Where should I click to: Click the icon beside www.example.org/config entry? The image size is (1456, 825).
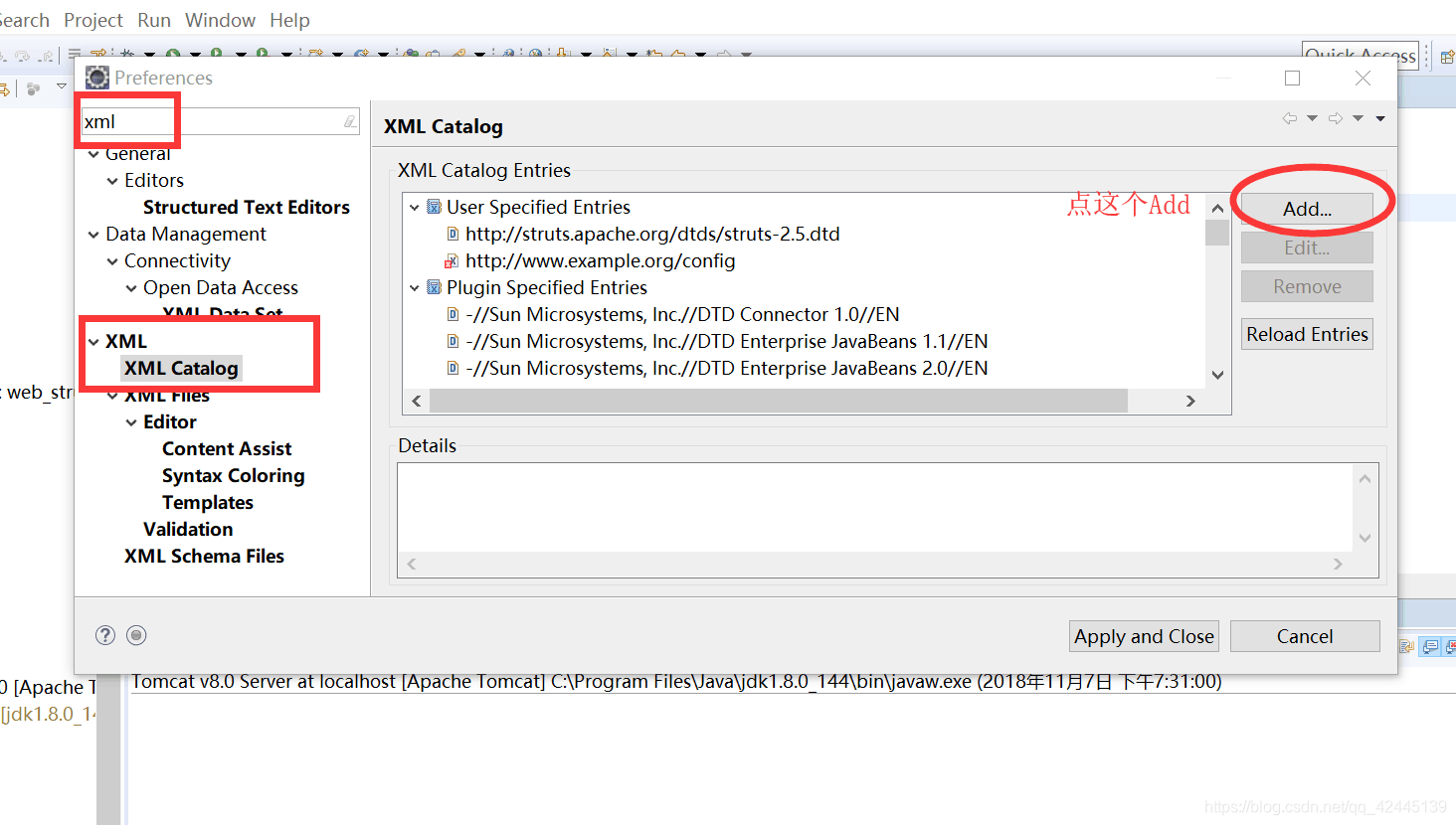453,261
